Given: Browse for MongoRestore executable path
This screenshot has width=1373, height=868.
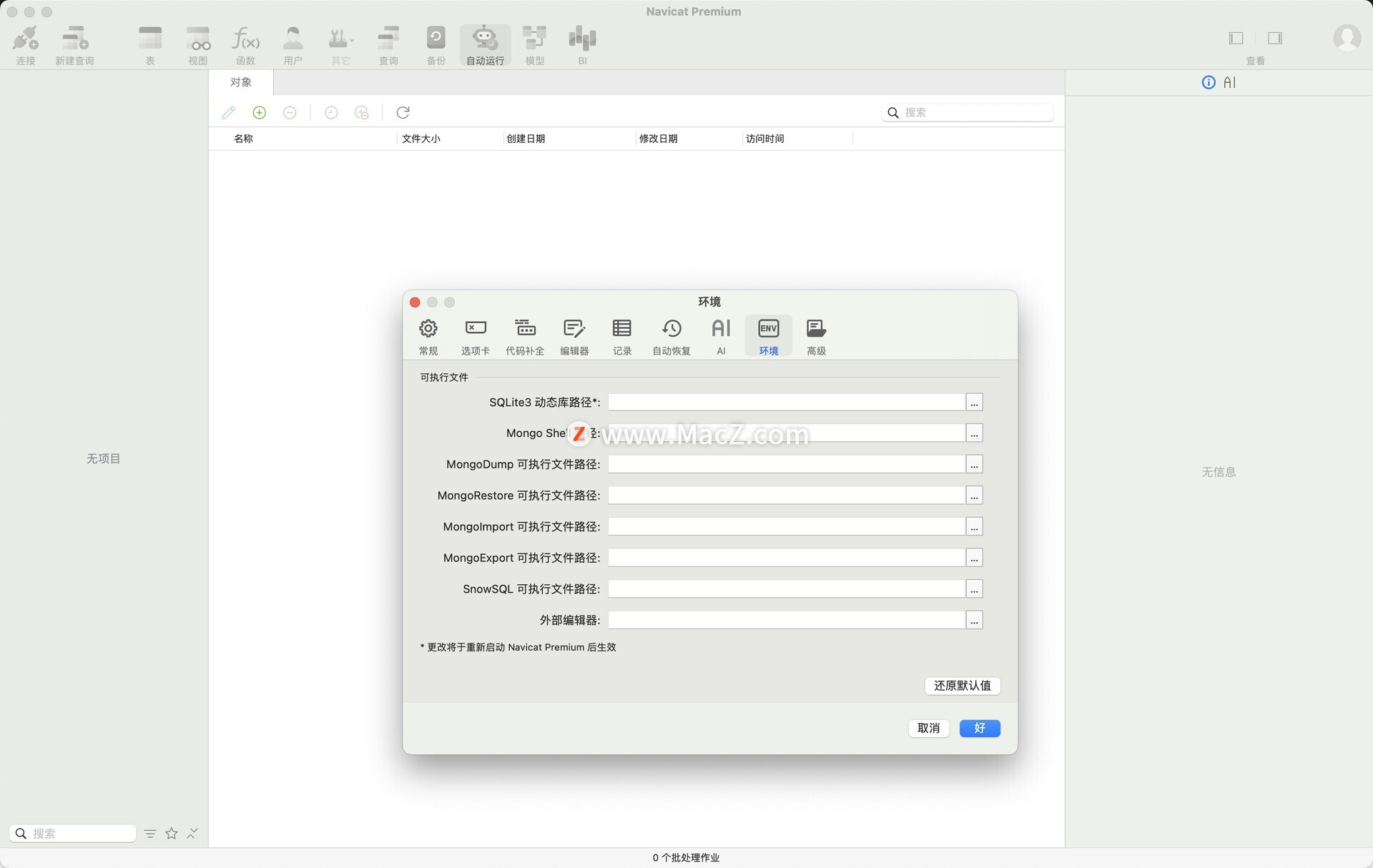Looking at the screenshot, I should [974, 495].
